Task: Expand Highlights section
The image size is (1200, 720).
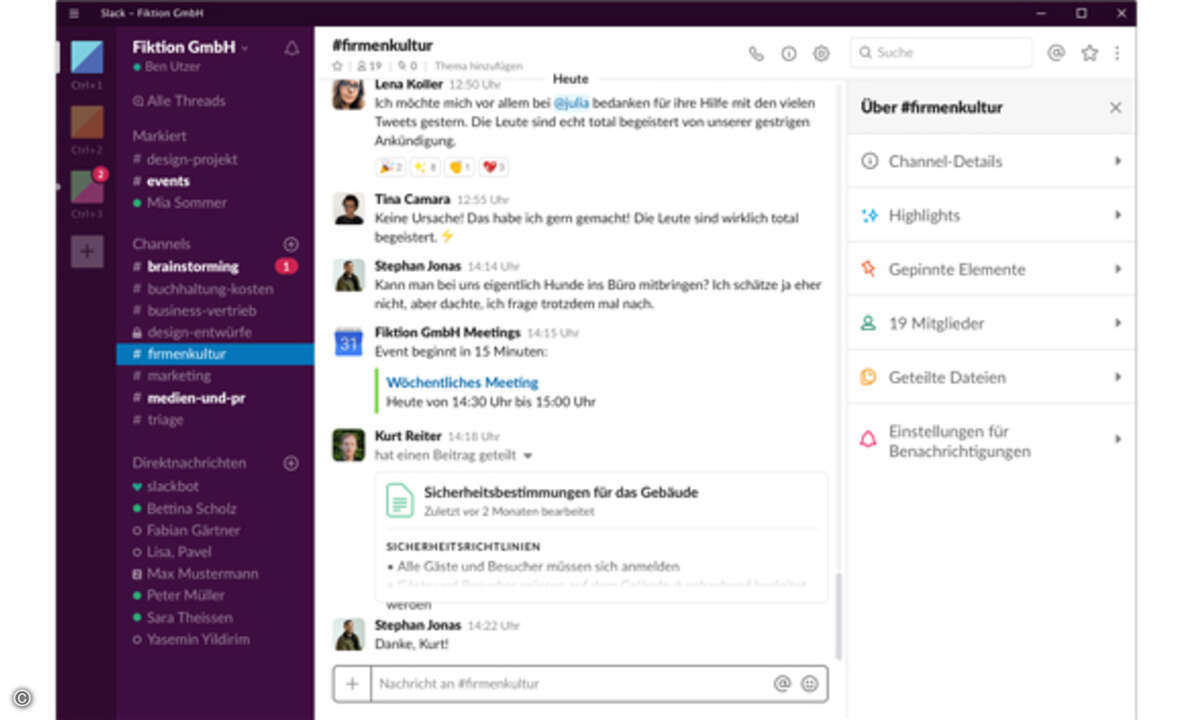Action: (991, 215)
